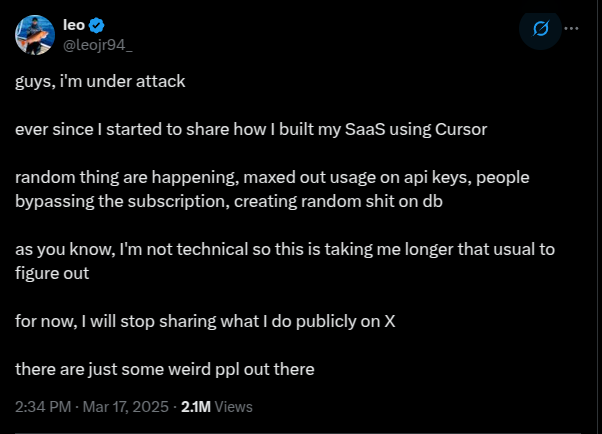Viewport: 602px width, 434px height.
Task: Open leo's profile picture avatar
Action: point(35,35)
